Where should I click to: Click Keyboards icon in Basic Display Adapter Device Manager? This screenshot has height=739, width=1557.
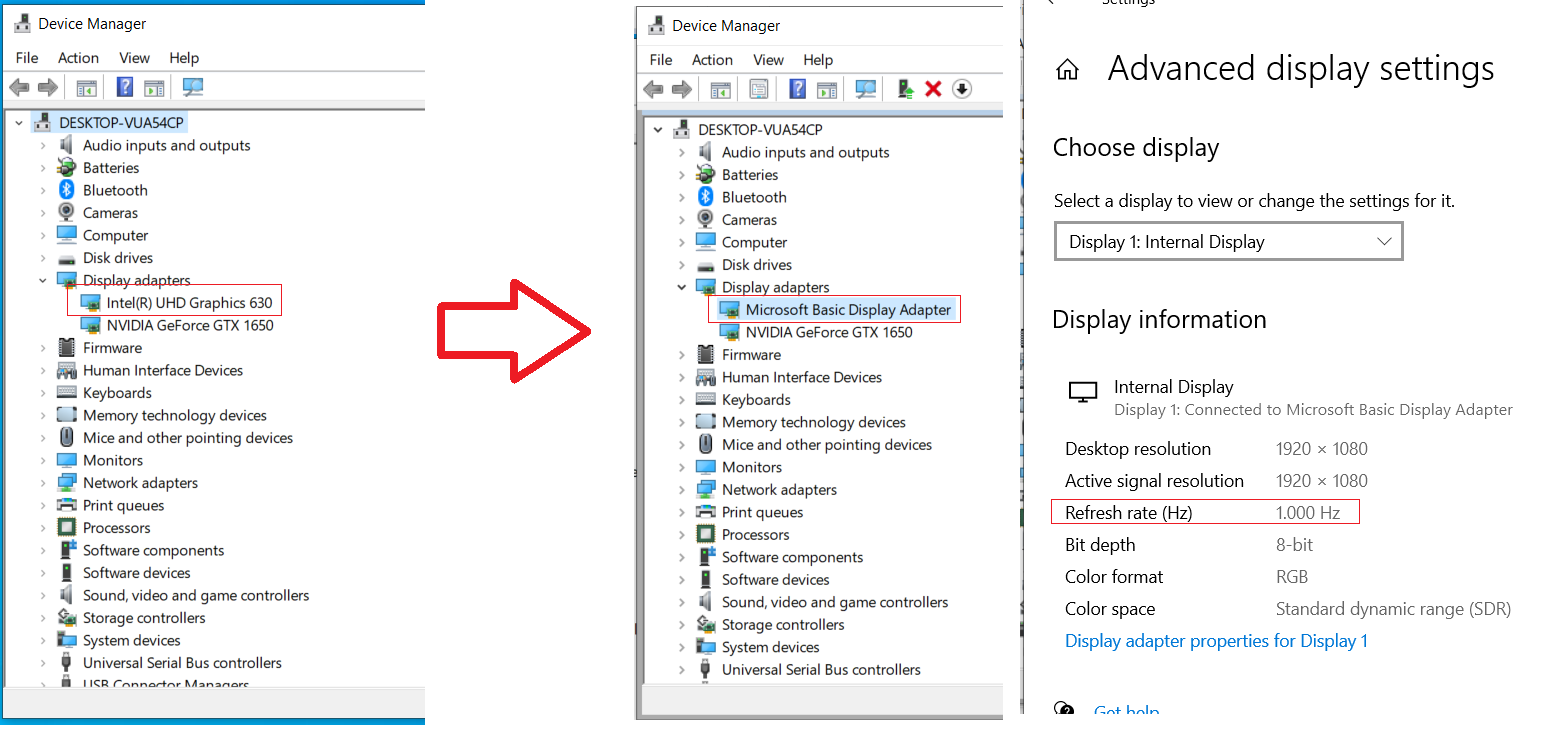click(x=706, y=400)
